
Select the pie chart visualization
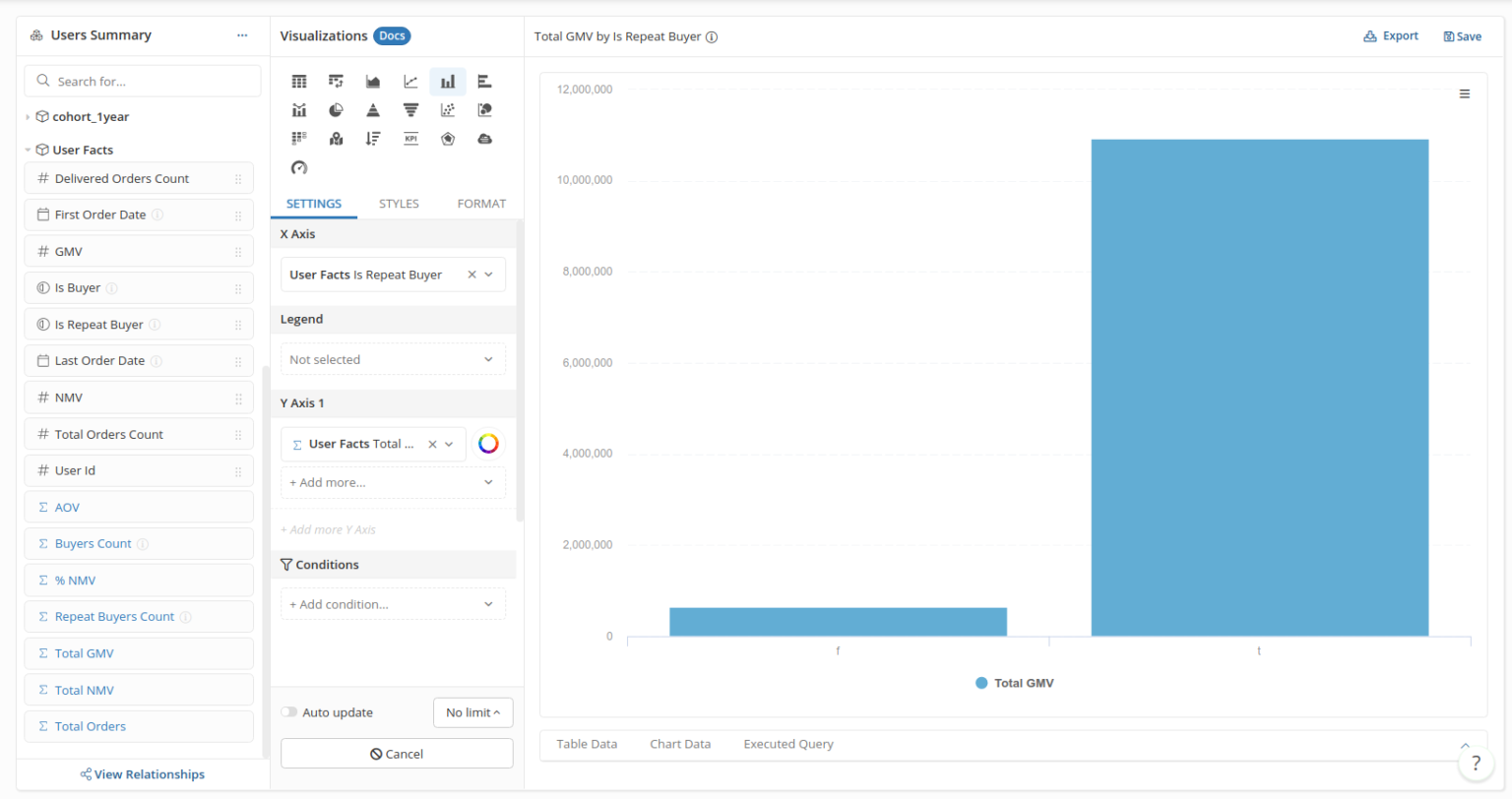(336, 110)
